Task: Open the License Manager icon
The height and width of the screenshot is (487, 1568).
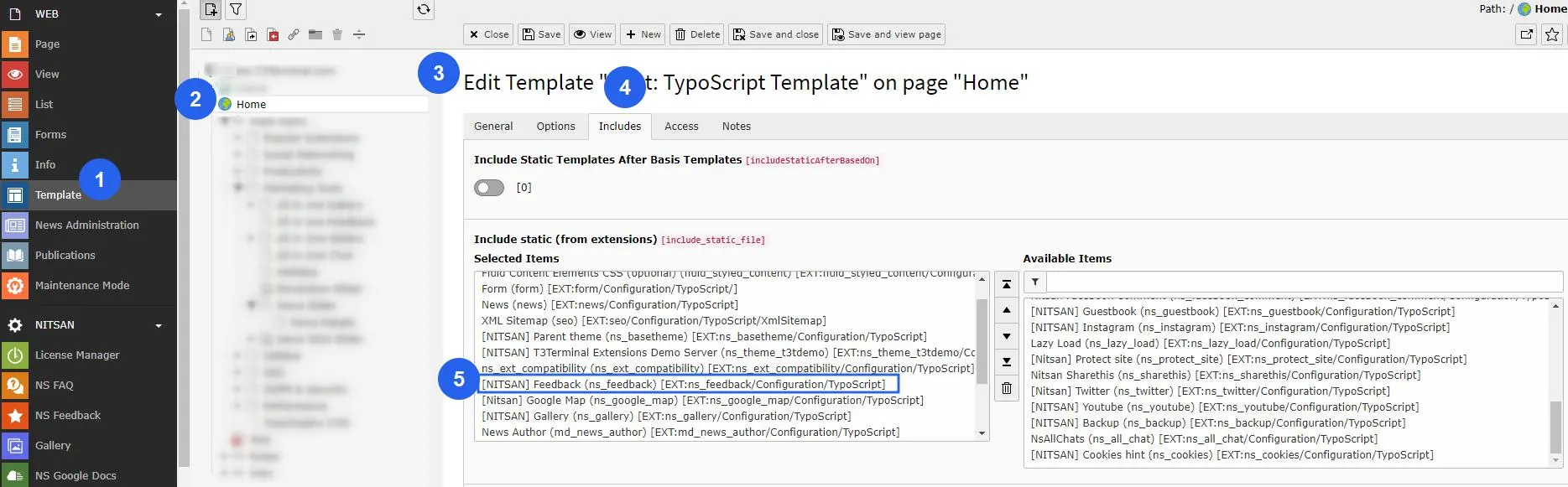Action: [15, 355]
